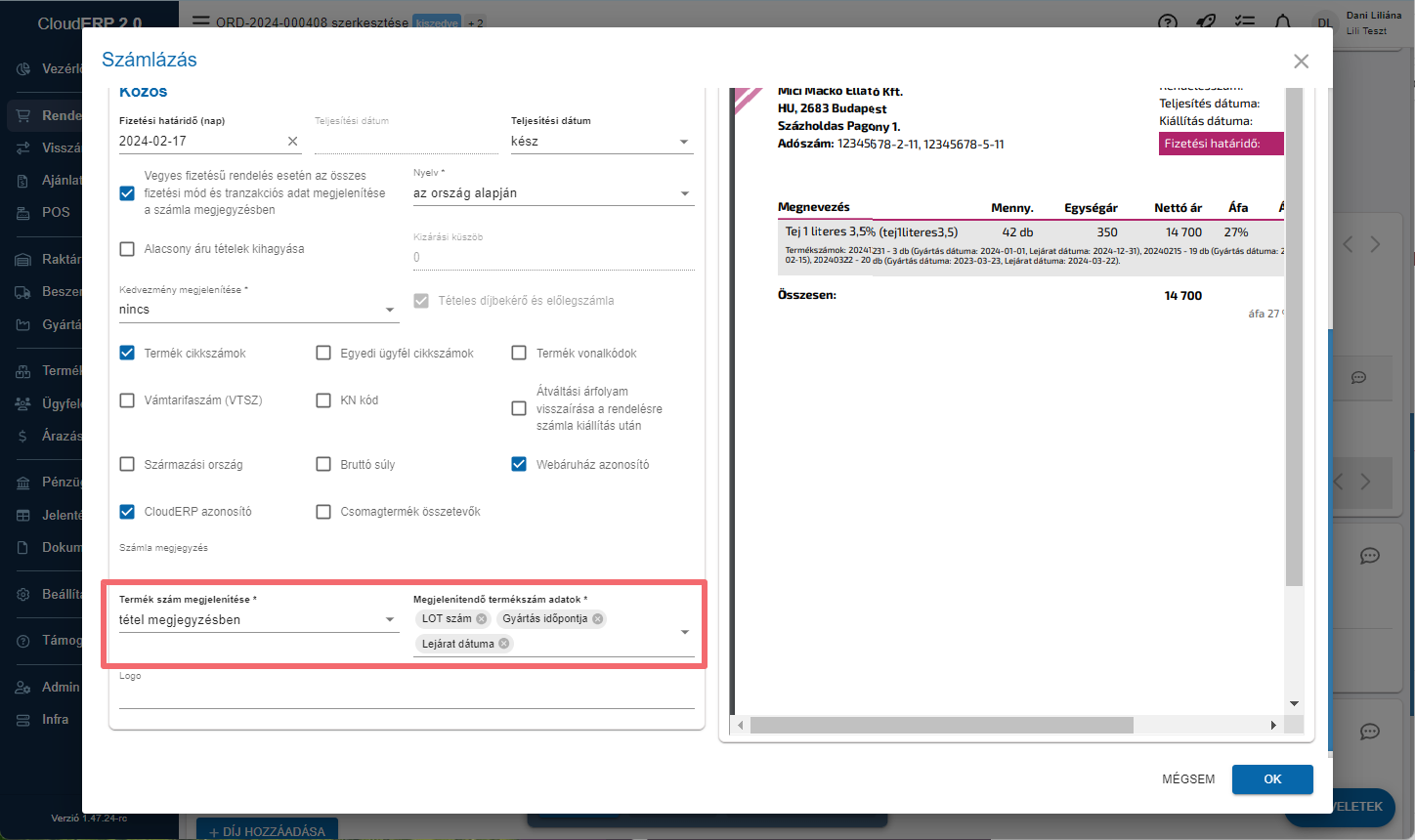1415x840 pixels.
Task: Open Termék szám megjelenítése dropdown
Action: tap(258, 620)
